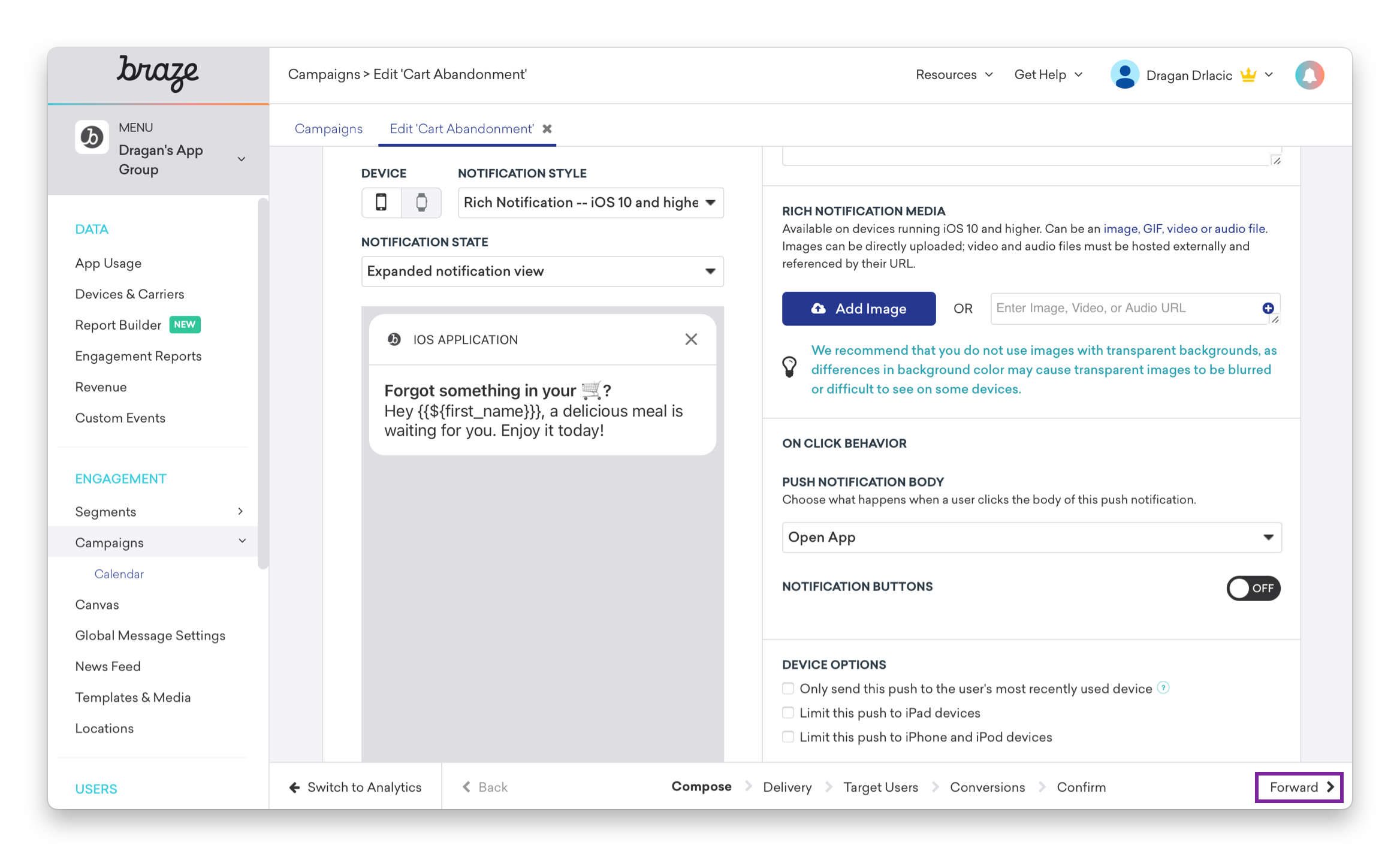The image size is (1400, 857).
Task: Open Calendar under Campaigns
Action: tap(119, 574)
